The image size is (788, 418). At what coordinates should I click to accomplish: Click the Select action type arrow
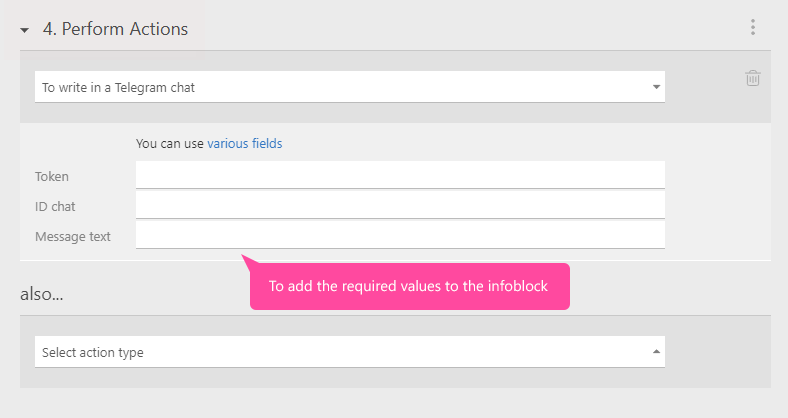[x=656, y=352]
